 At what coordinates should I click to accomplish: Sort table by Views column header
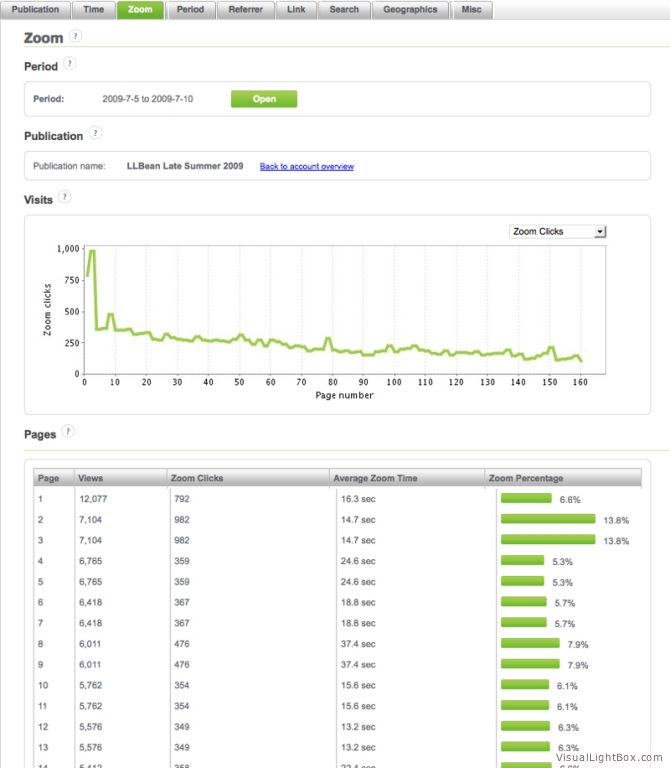click(x=91, y=478)
